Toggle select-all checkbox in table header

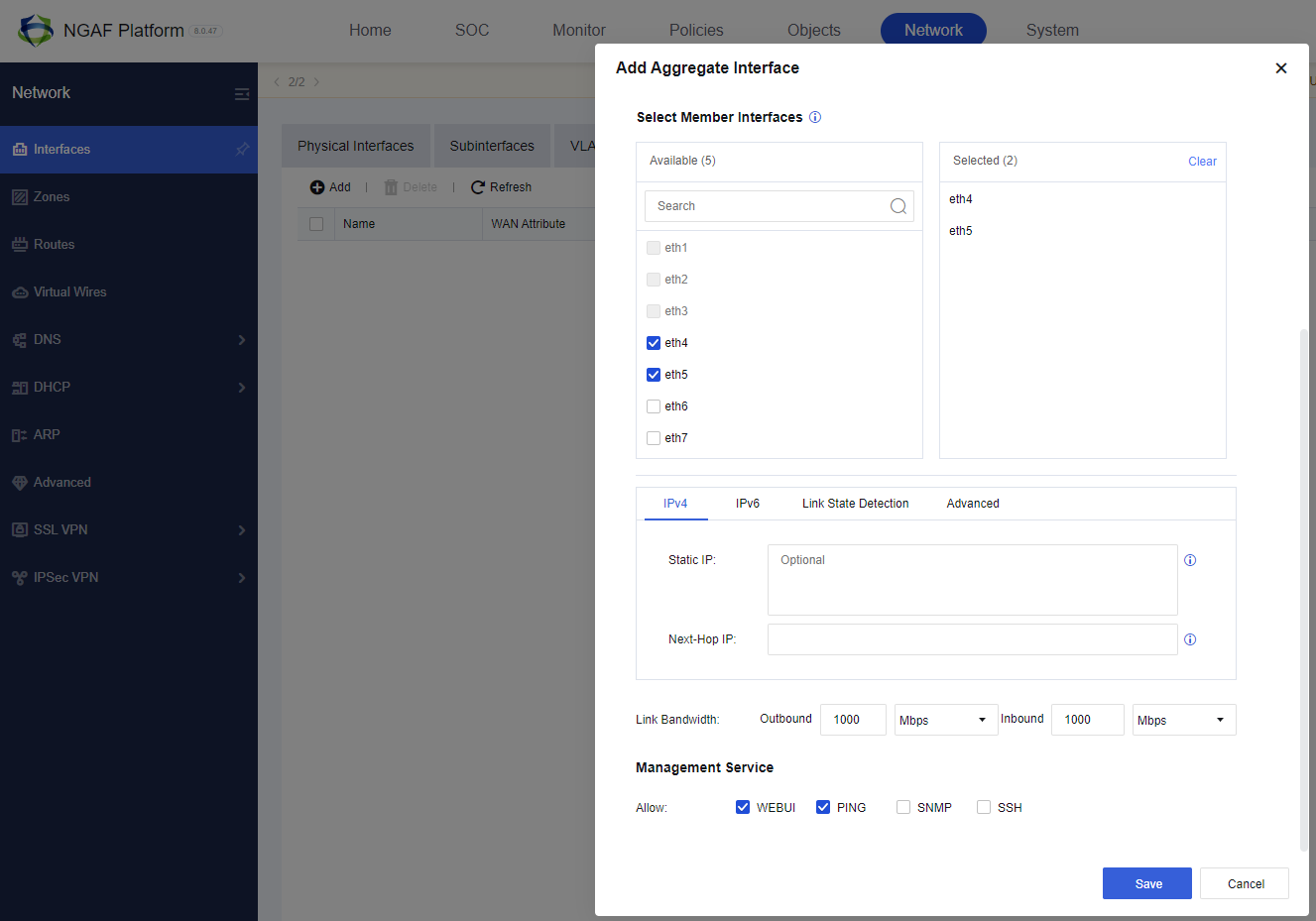pyautogui.click(x=316, y=224)
